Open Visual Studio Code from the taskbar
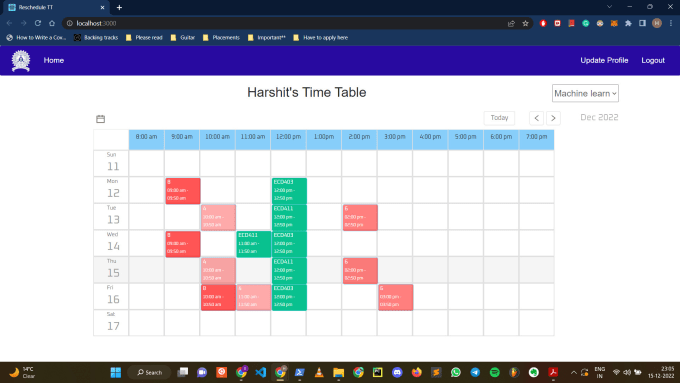This screenshot has width=680, height=383. click(x=260, y=372)
